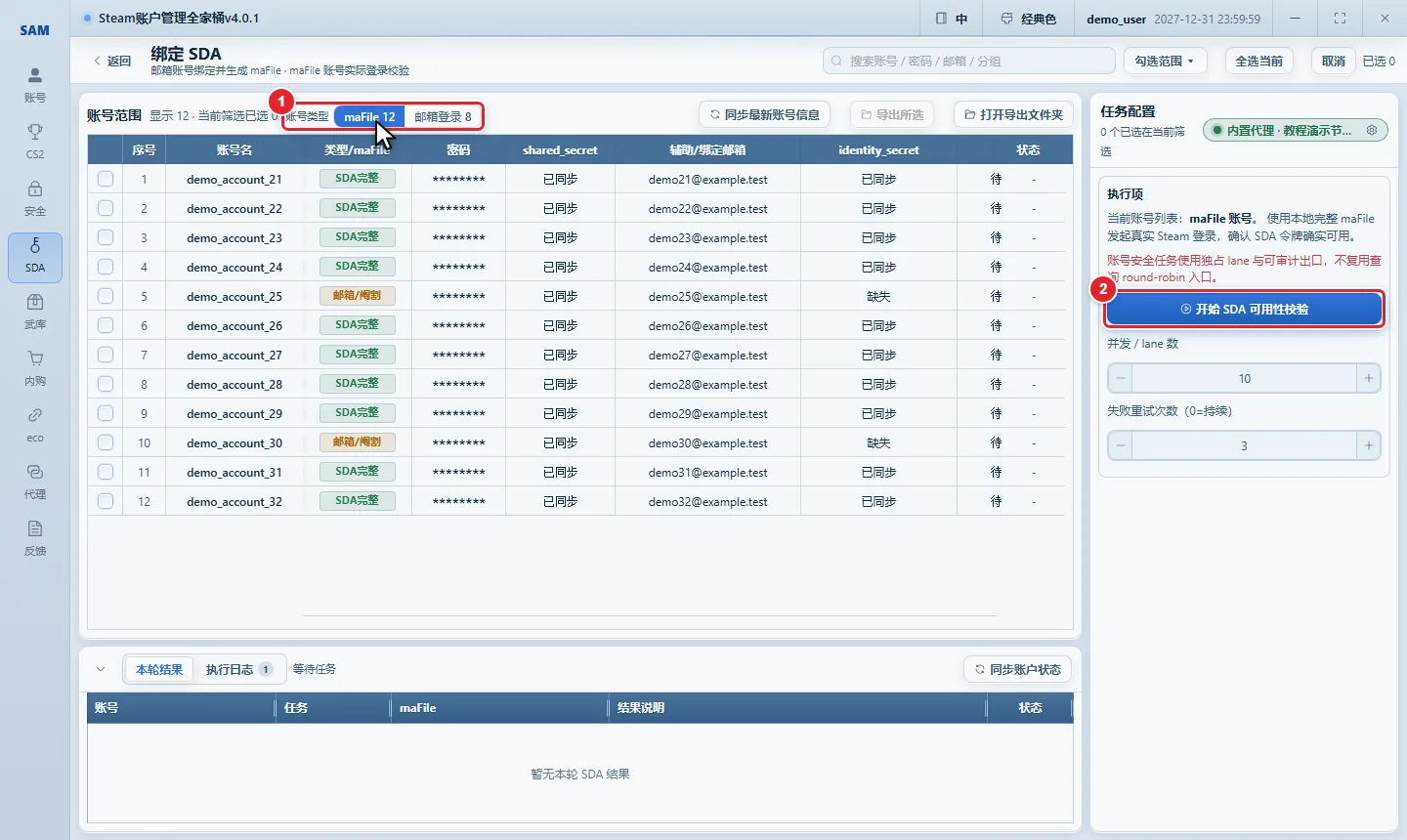The width and height of the screenshot is (1407, 840).
Task: Tick the checkbox for demo_account_25
Action: click(x=106, y=296)
